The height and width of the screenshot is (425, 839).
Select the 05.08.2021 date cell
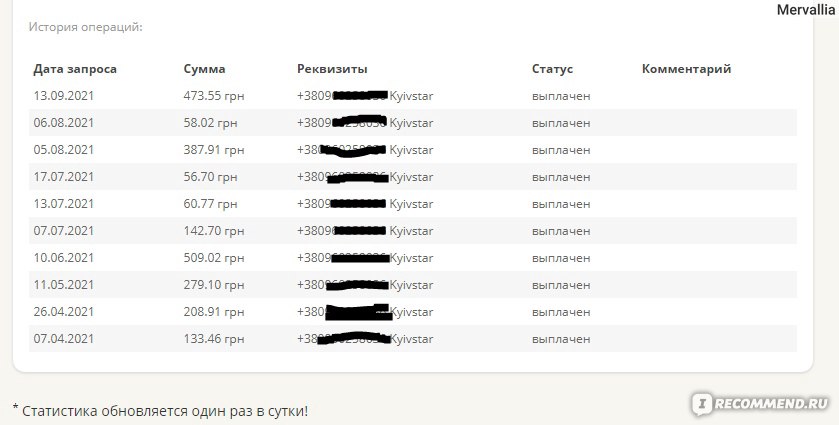pos(64,150)
